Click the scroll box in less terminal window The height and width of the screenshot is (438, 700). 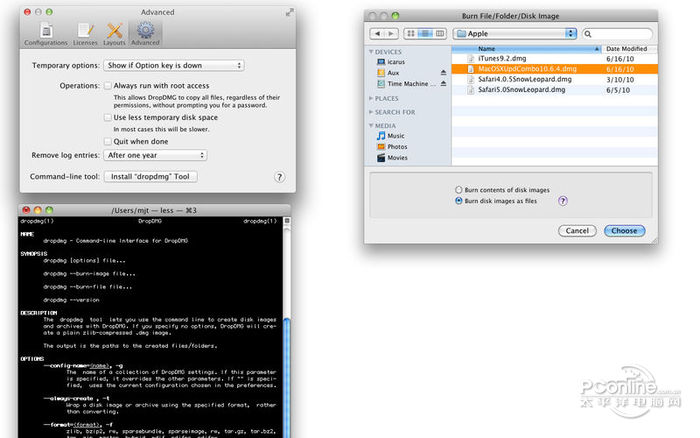point(287,221)
